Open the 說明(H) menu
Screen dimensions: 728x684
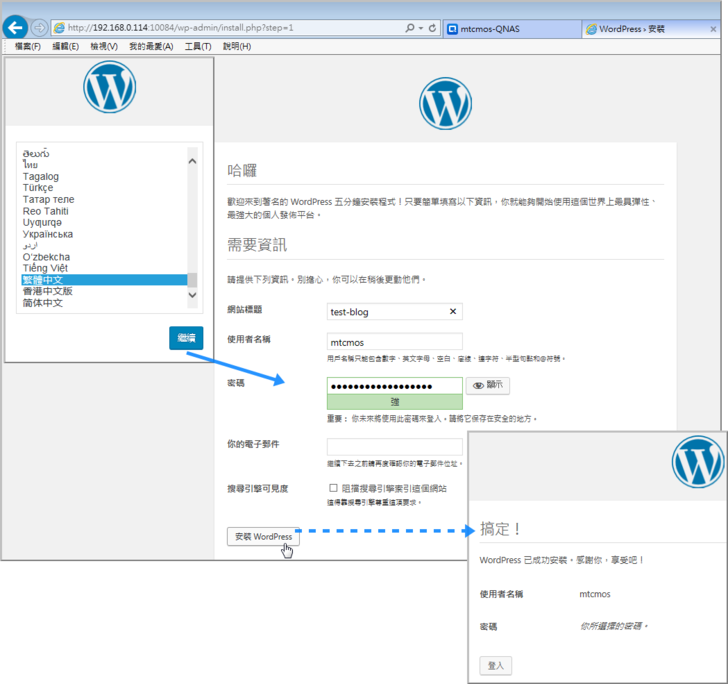pyautogui.click(x=237, y=46)
